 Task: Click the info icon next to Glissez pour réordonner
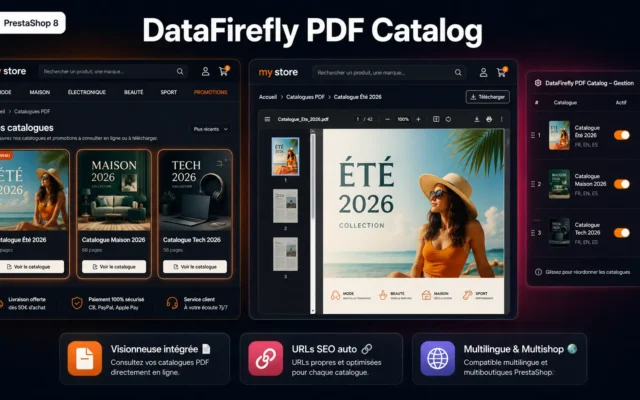point(538,272)
